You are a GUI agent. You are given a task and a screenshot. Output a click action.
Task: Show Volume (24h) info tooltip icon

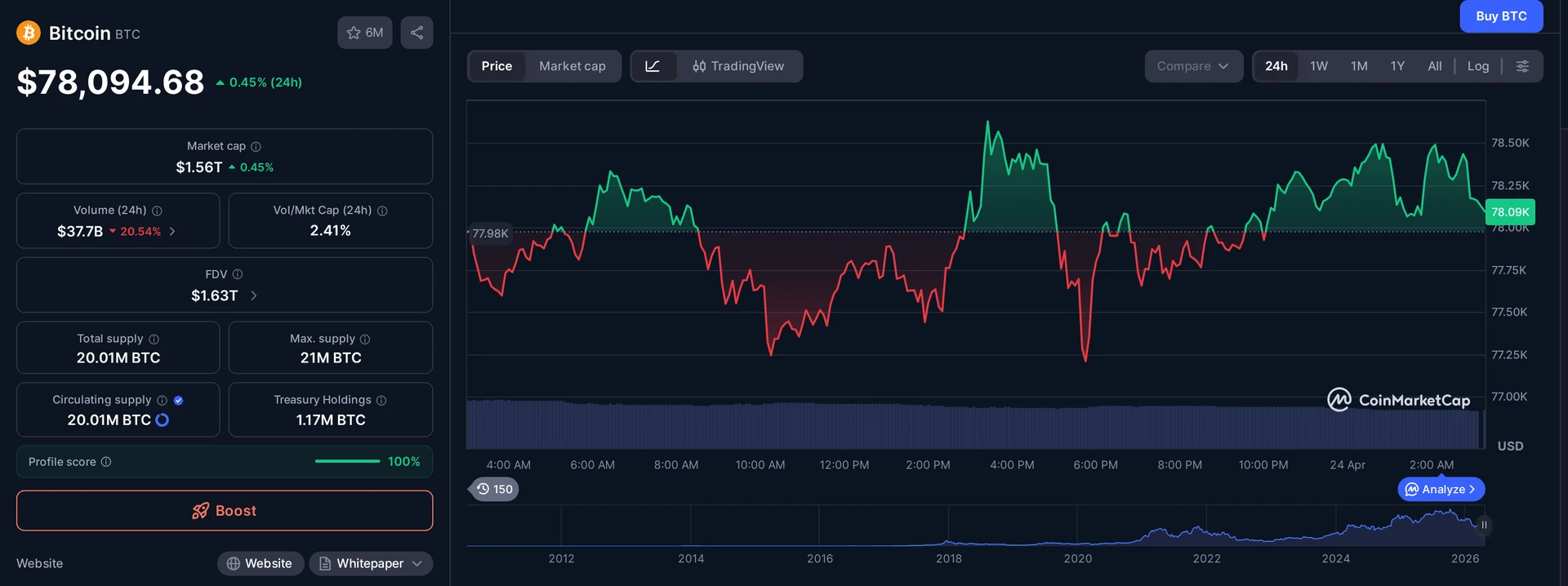[157, 211]
